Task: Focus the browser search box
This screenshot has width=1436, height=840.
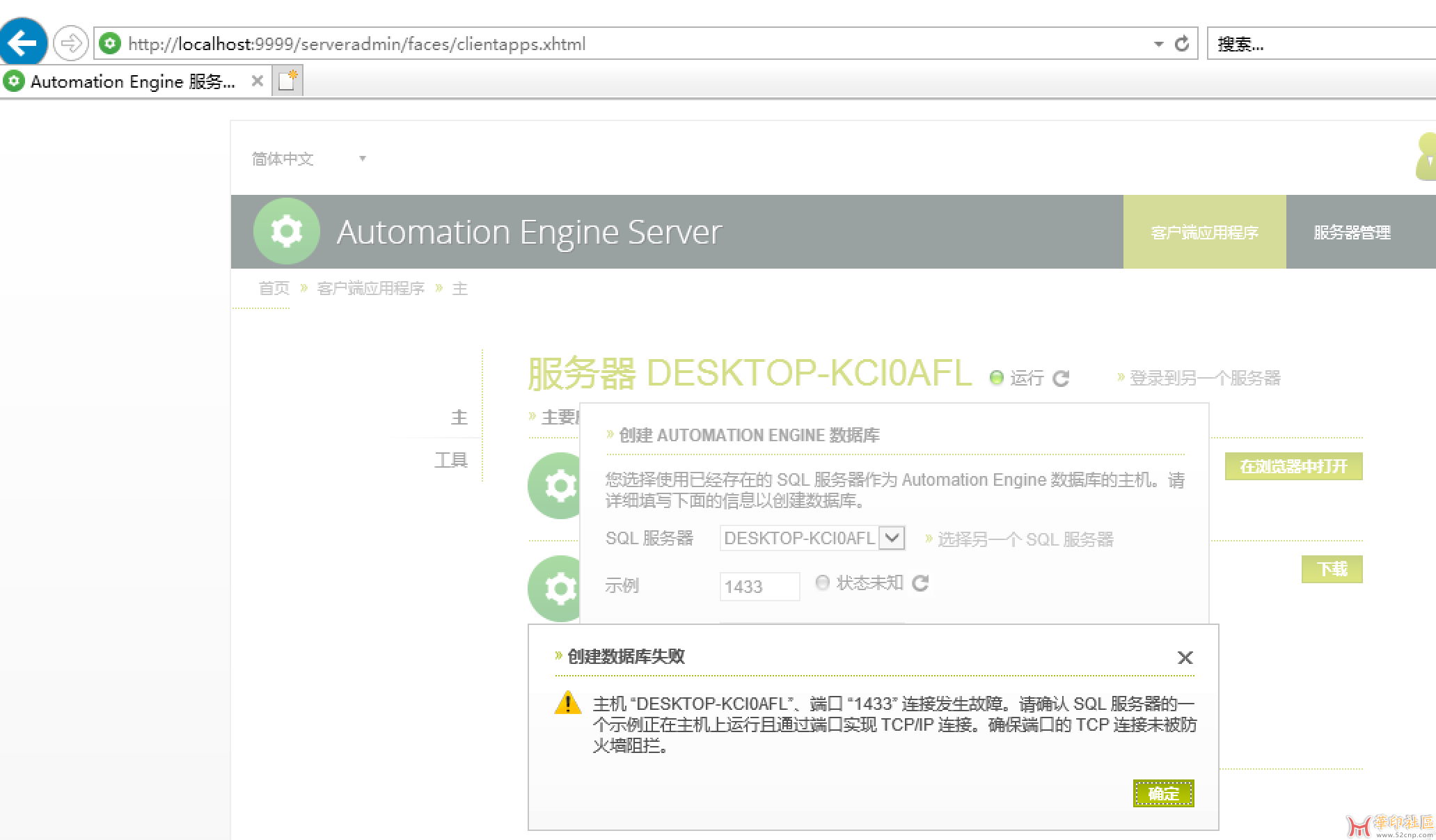Action: tap(1321, 44)
